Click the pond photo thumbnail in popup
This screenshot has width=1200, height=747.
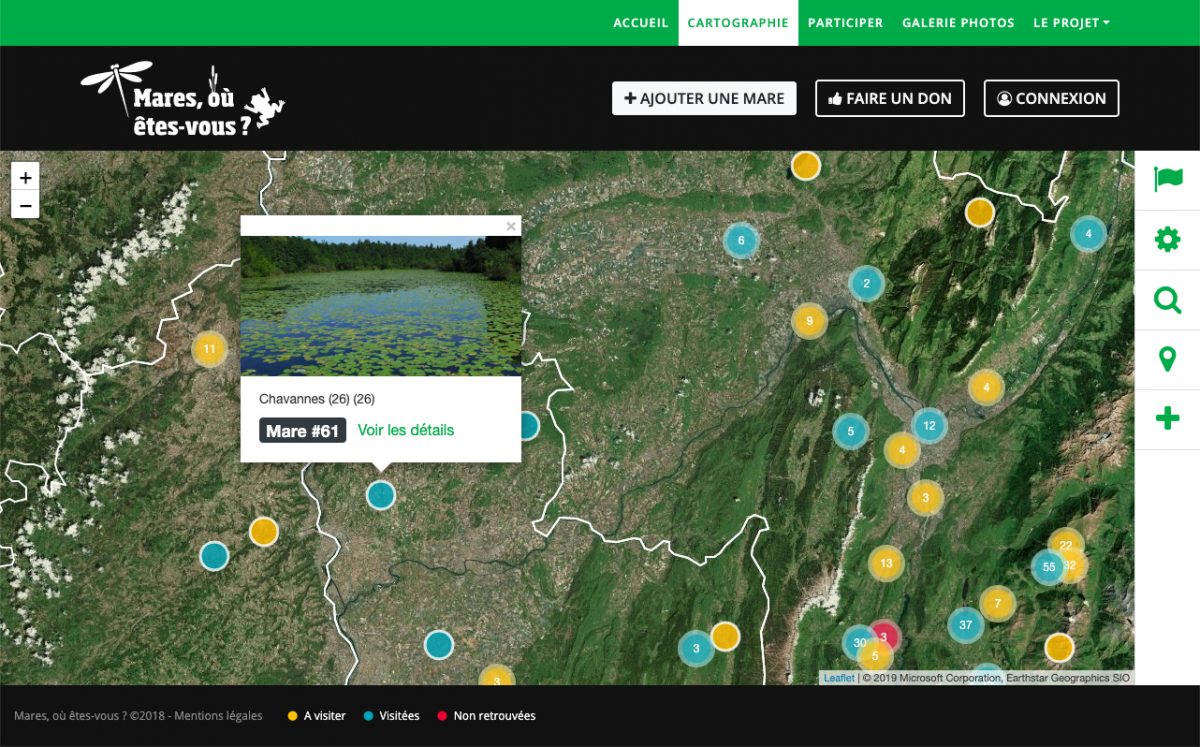tap(381, 305)
